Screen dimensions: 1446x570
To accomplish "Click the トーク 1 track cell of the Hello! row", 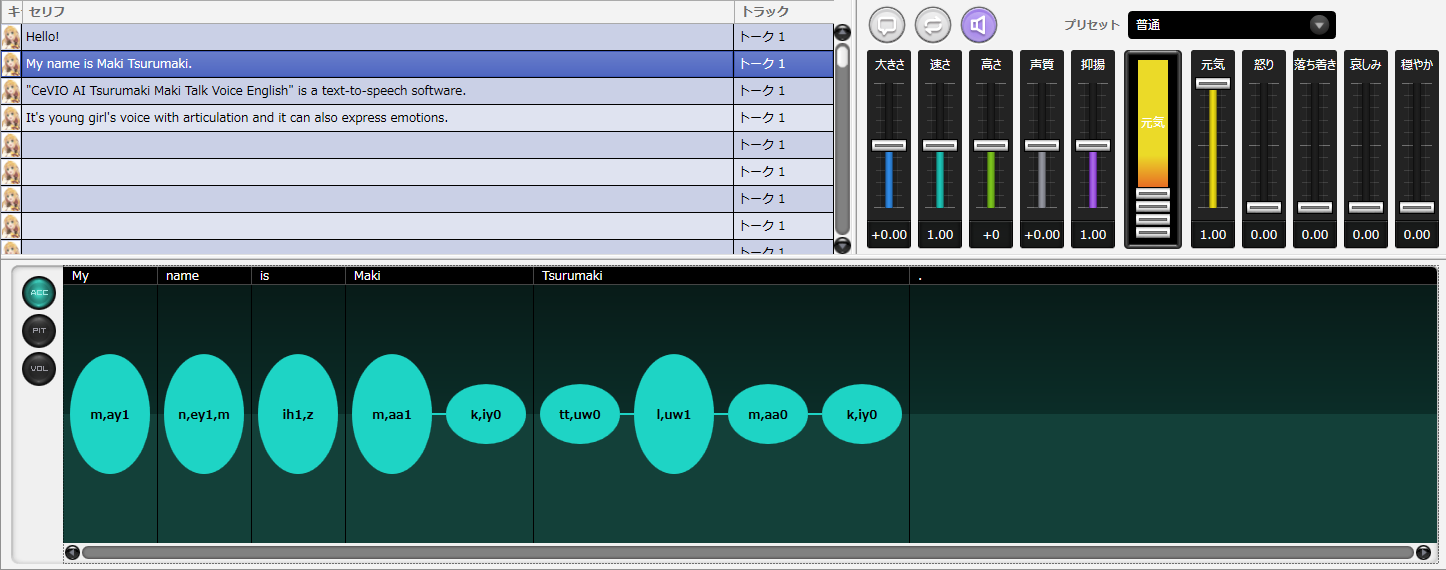I will 783,37.
